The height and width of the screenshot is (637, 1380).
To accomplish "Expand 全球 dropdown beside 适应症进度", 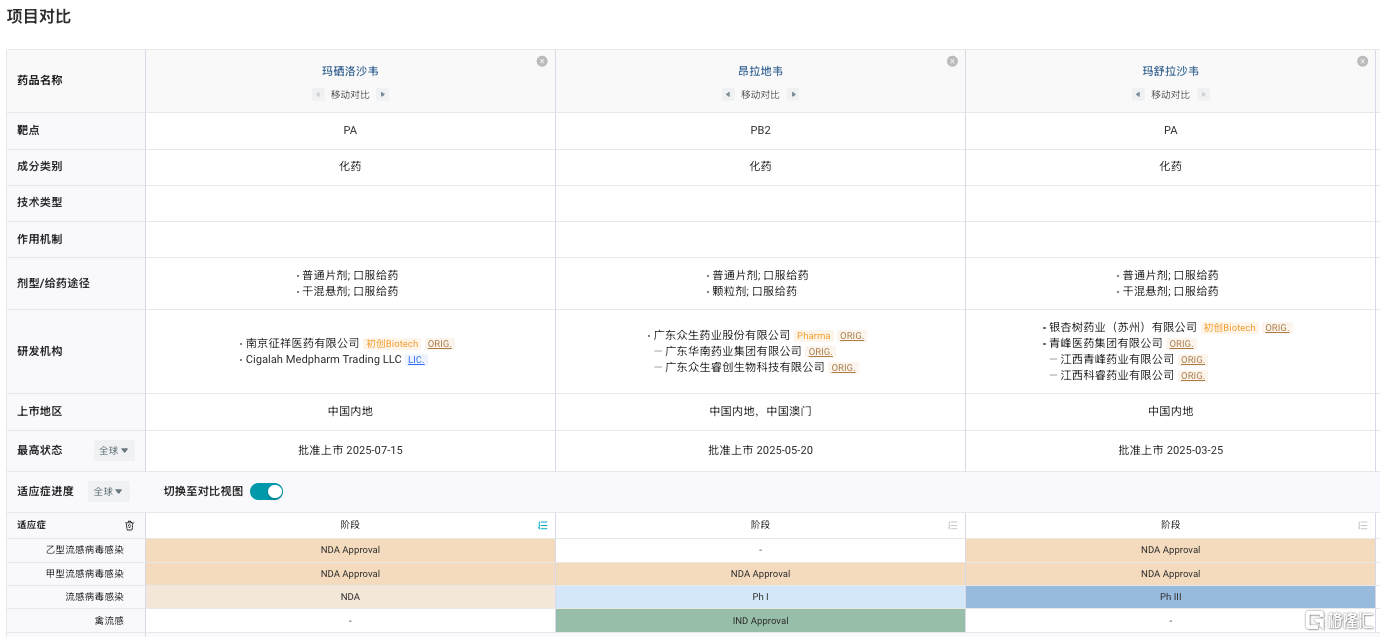I will (x=108, y=491).
